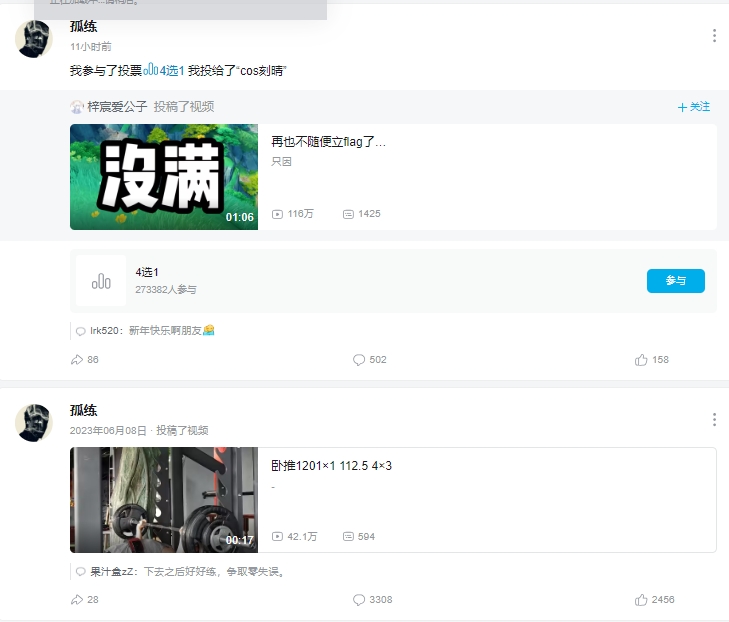This screenshot has width=729, height=622.
Task: Like the post with 158 likes
Action: tap(641, 360)
